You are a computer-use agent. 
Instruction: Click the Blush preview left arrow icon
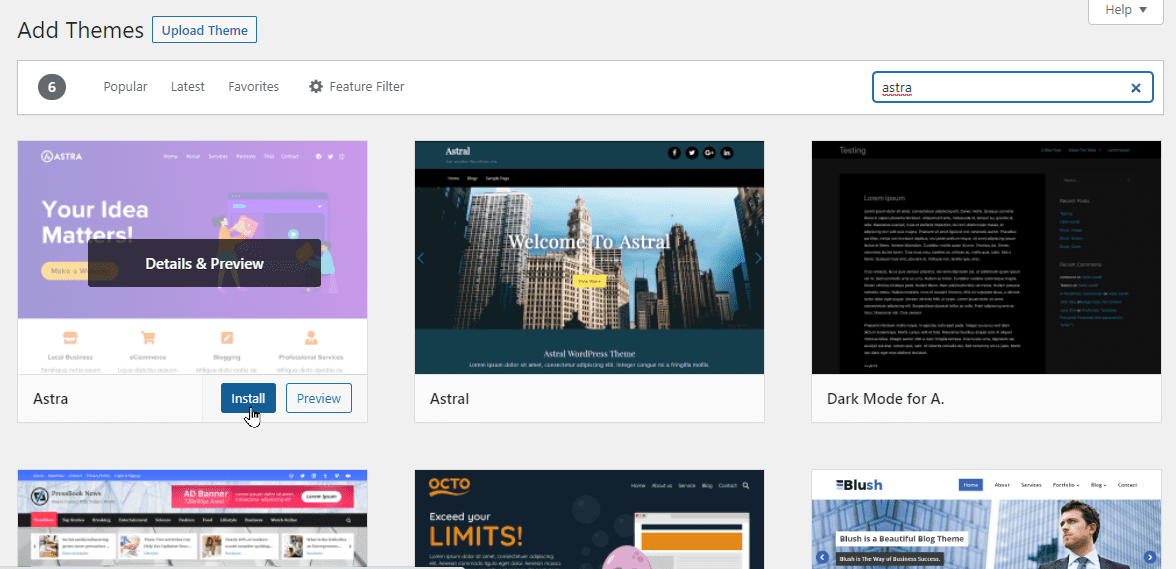[x=823, y=557]
